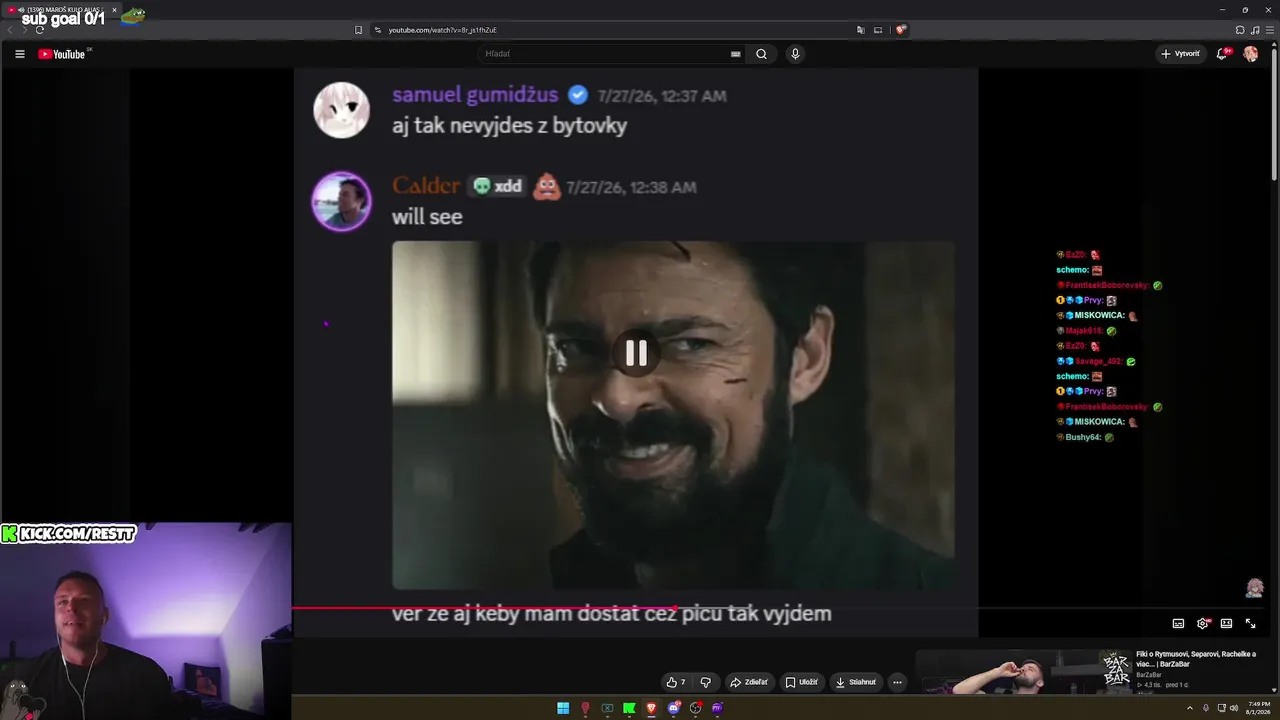
Task: Open the account avatar menu
Action: tap(1251, 54)
